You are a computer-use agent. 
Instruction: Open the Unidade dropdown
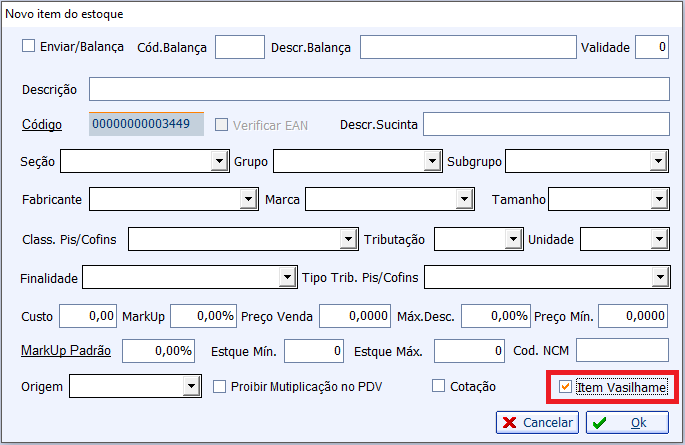click(x=657, y=239)
